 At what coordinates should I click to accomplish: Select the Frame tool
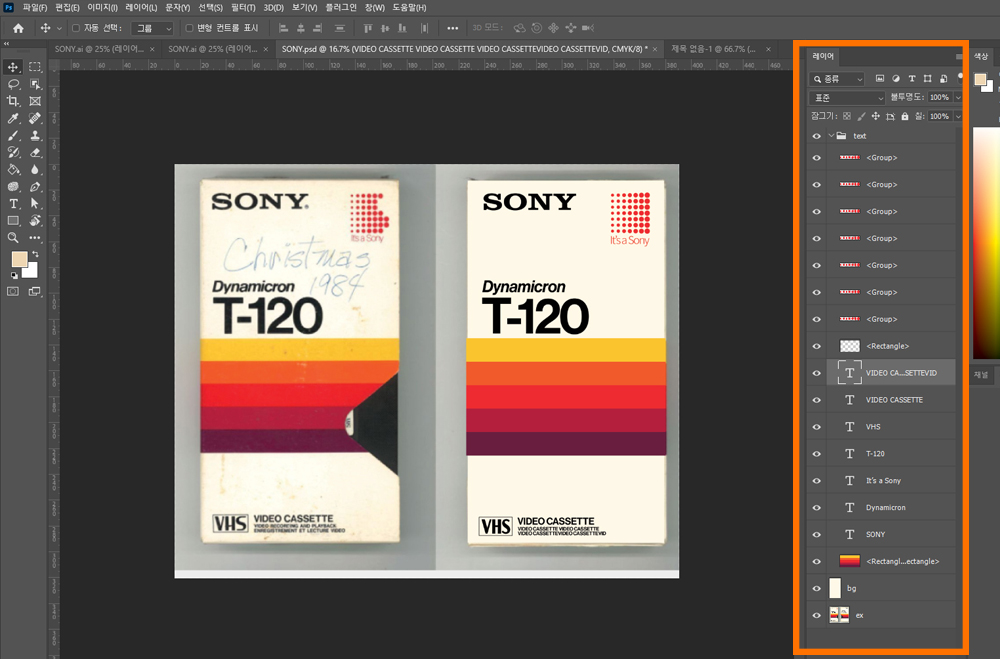[35, 101]
